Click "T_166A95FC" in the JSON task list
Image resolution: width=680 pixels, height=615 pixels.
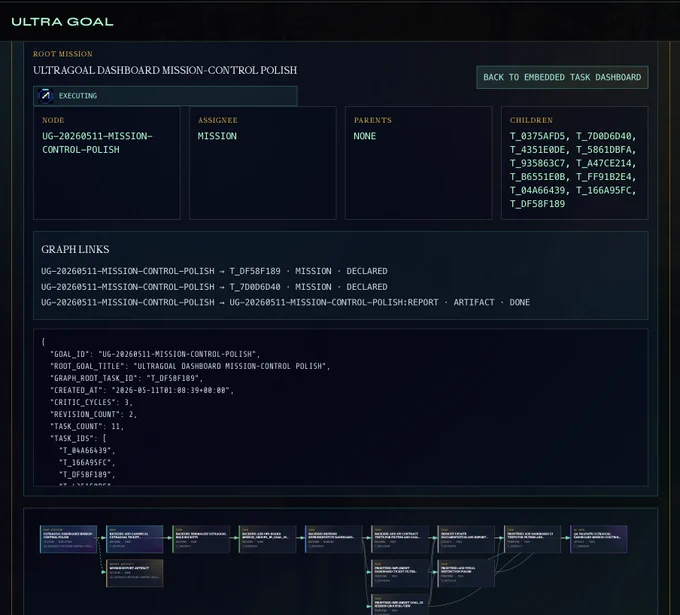(87, 463)
